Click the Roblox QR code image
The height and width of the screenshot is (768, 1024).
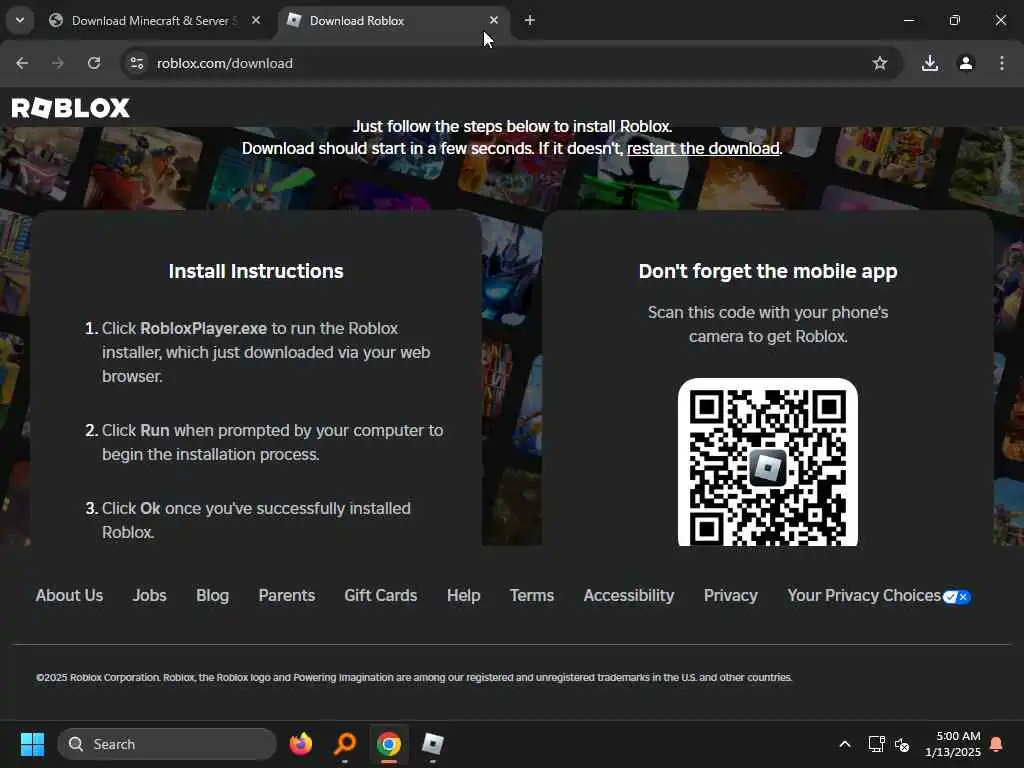click(768, 462)
